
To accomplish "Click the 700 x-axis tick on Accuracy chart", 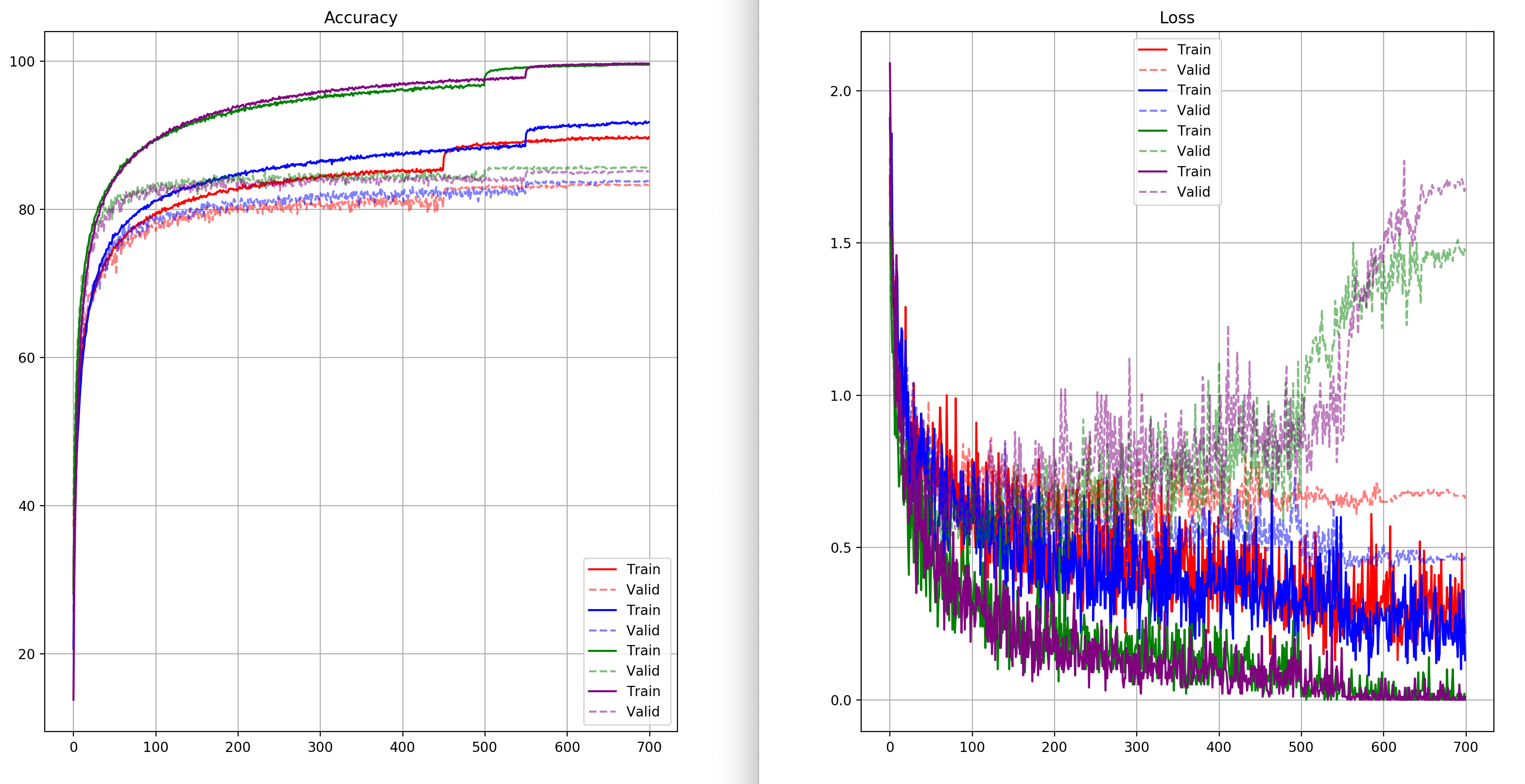I will [649, 747].
